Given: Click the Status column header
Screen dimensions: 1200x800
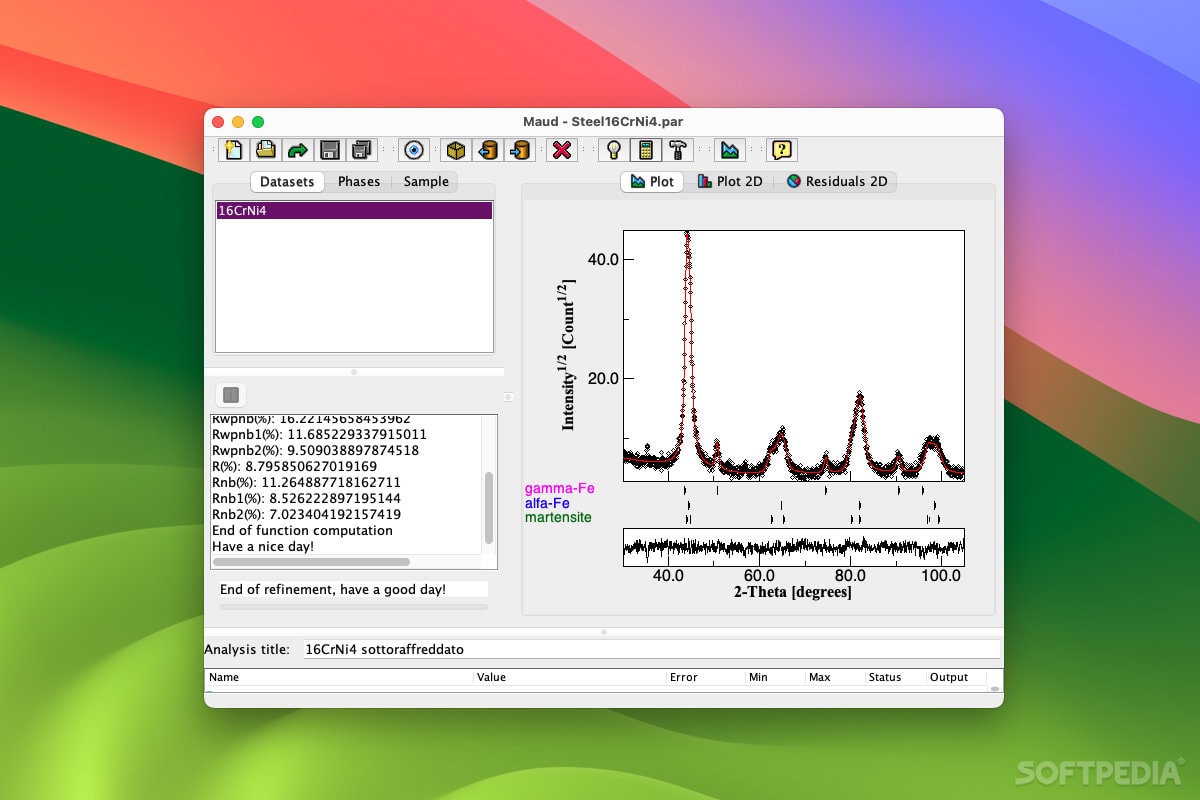Looking at the screenshot, I should tap(896, 677).
